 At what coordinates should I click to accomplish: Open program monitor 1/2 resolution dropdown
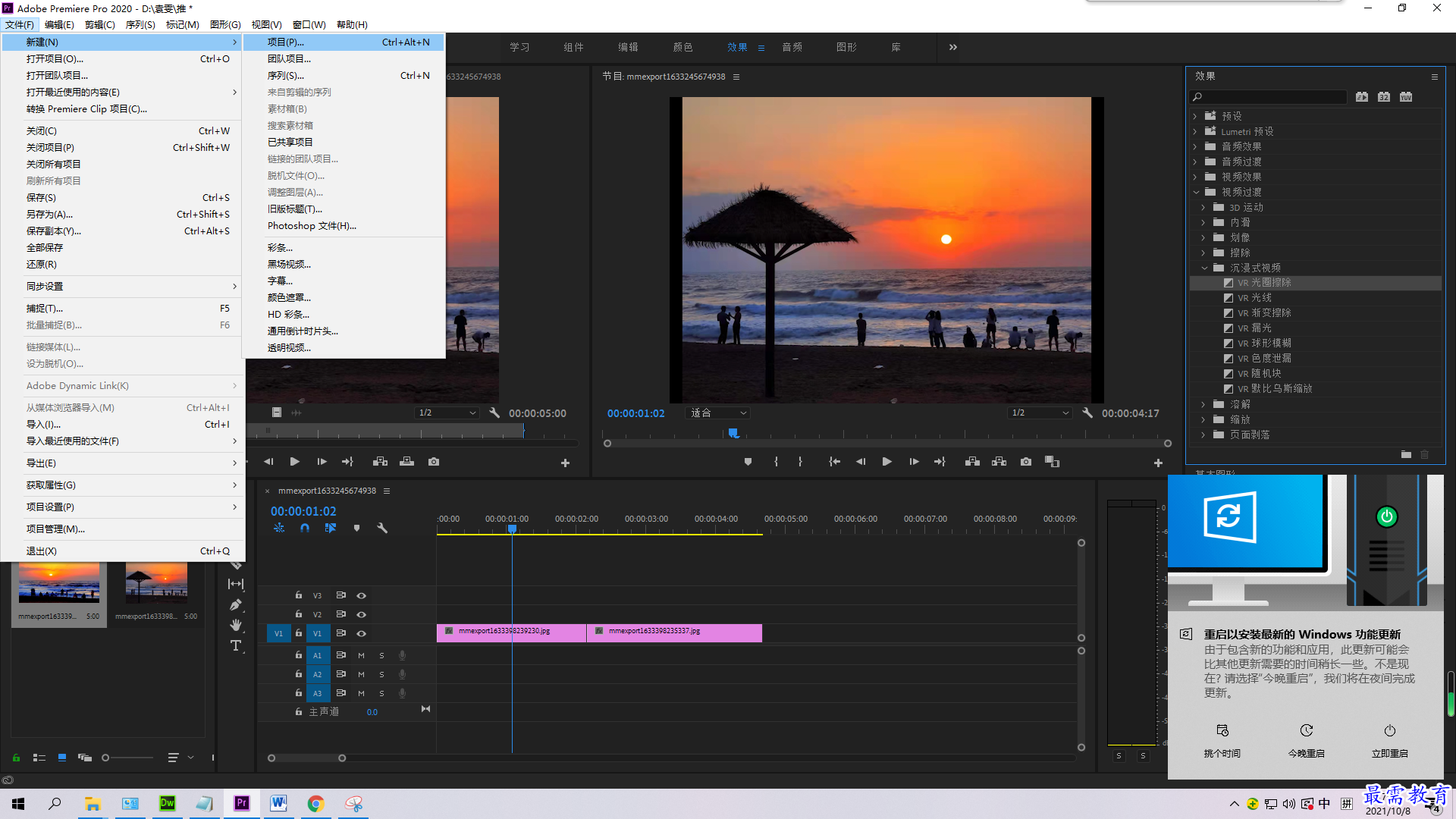coord(1040,413)
